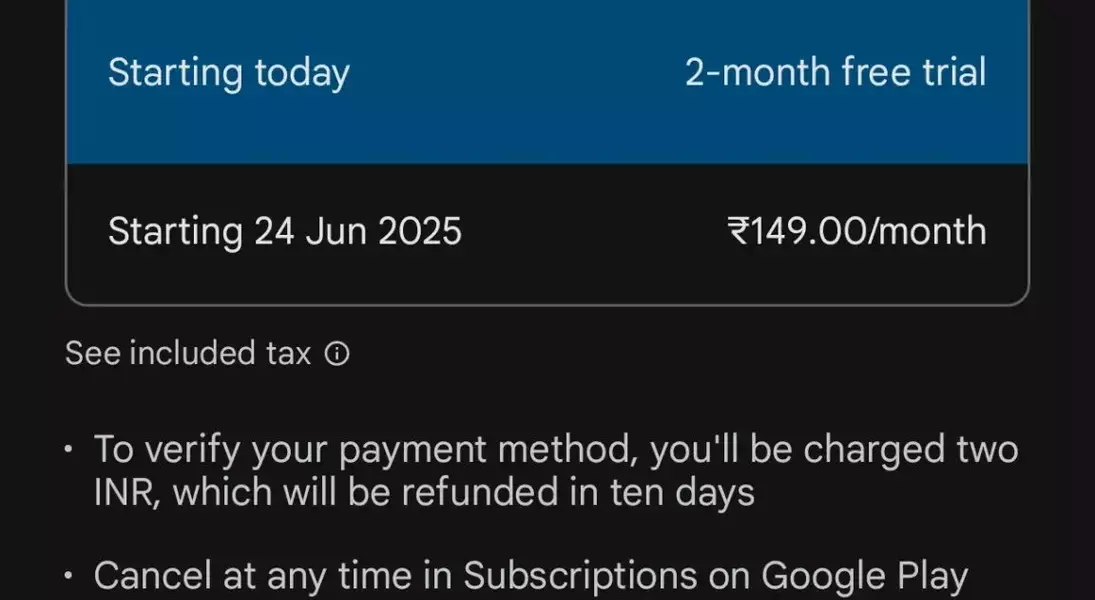Click the word today in the blue banner
Viewport: 1095px width, 600px height.
302,74
